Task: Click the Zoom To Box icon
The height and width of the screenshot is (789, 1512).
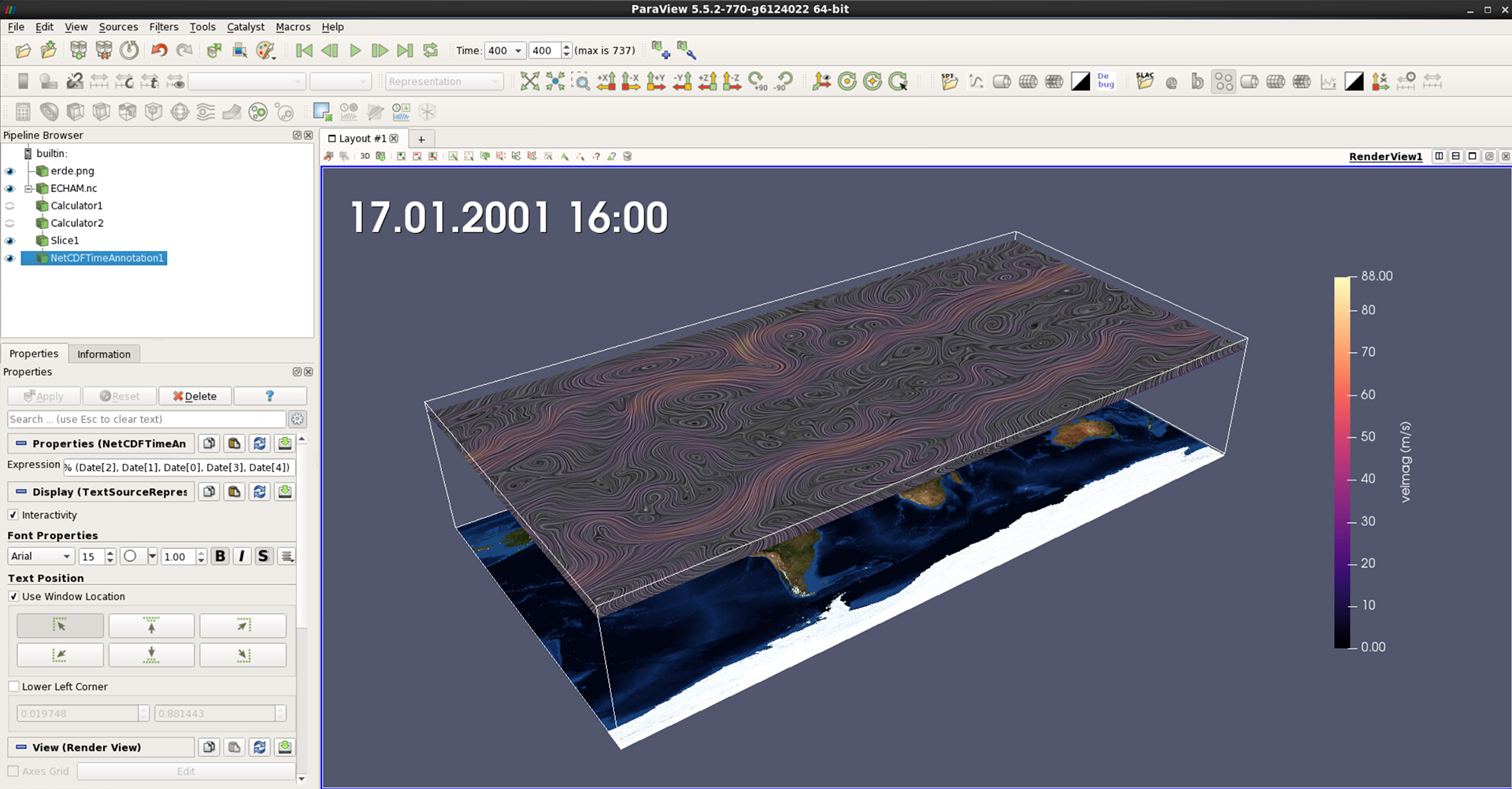Action: (x=581, y=81)
